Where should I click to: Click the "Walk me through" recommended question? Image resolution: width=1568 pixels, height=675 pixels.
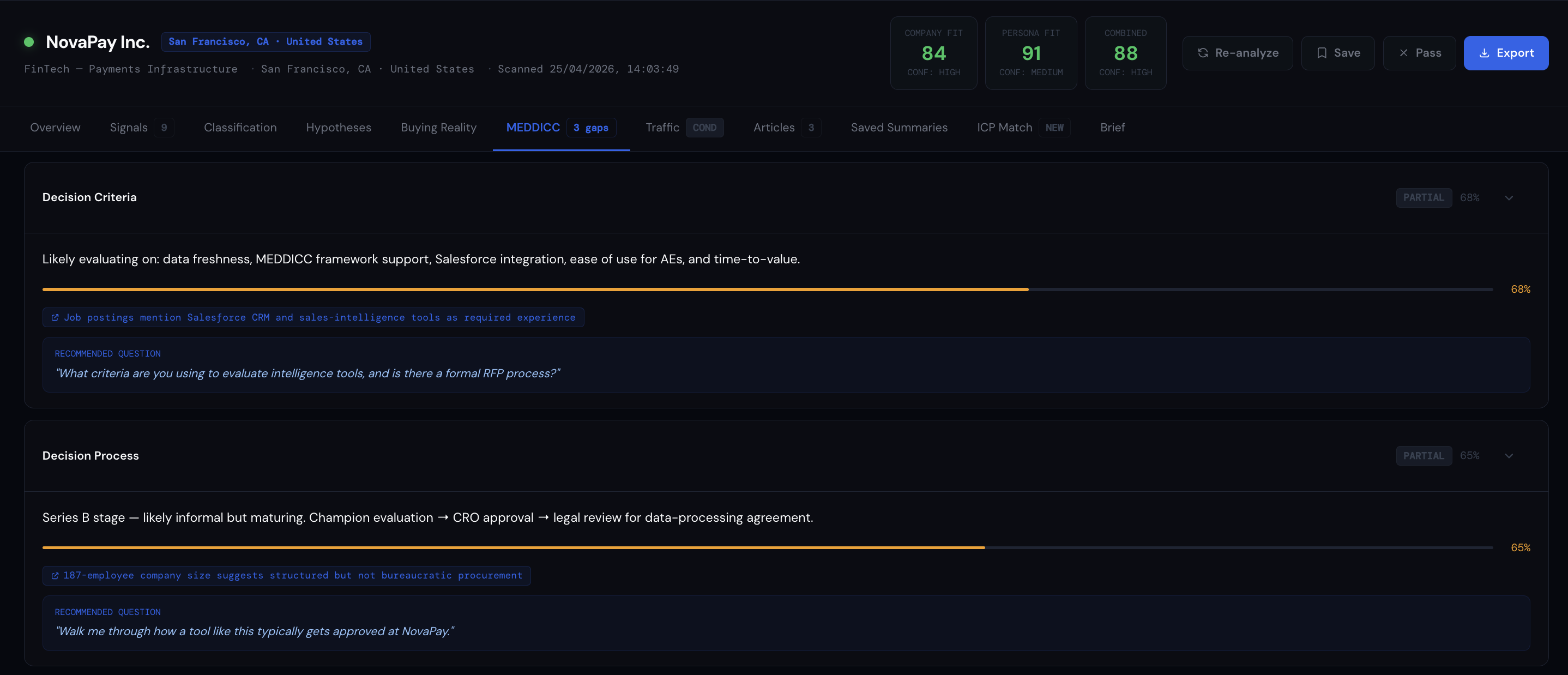coord(255,631)
